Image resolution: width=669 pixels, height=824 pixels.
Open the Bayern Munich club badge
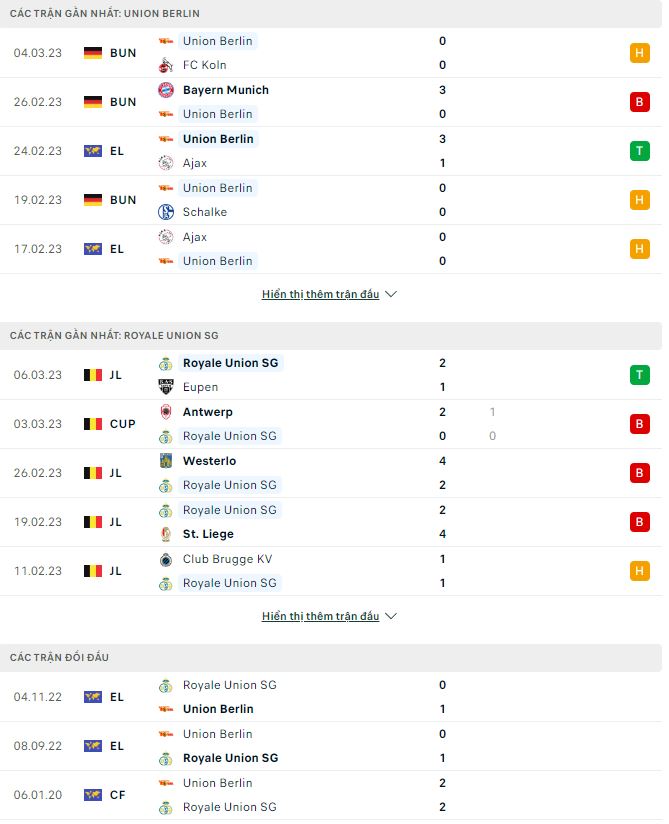tap(166, 90)
